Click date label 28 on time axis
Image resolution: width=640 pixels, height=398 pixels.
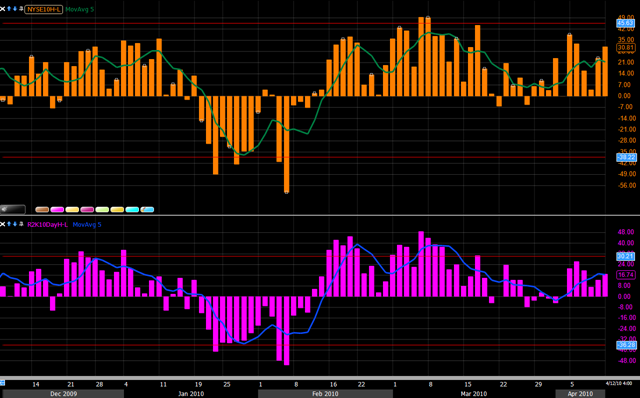point(99,384)
